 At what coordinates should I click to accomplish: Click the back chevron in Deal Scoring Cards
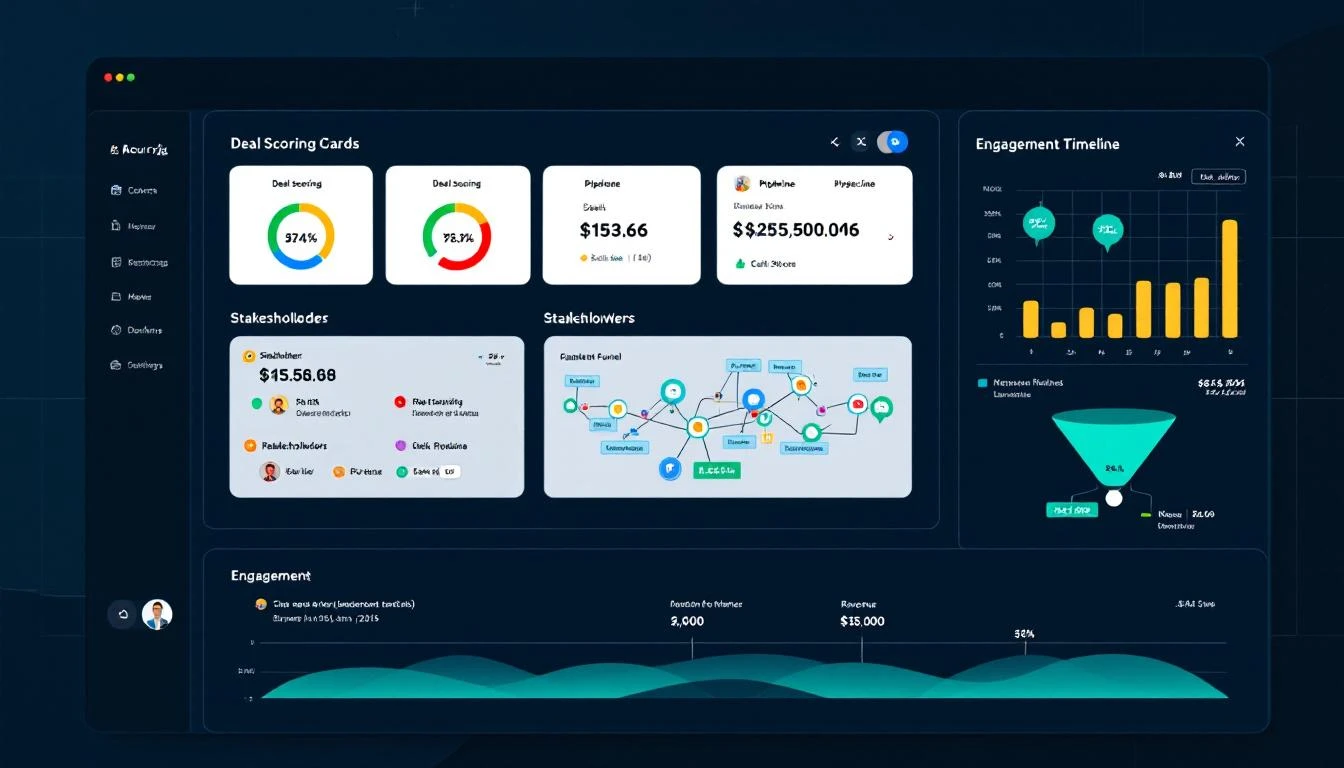pyautogui.click(x=834, y=141)
